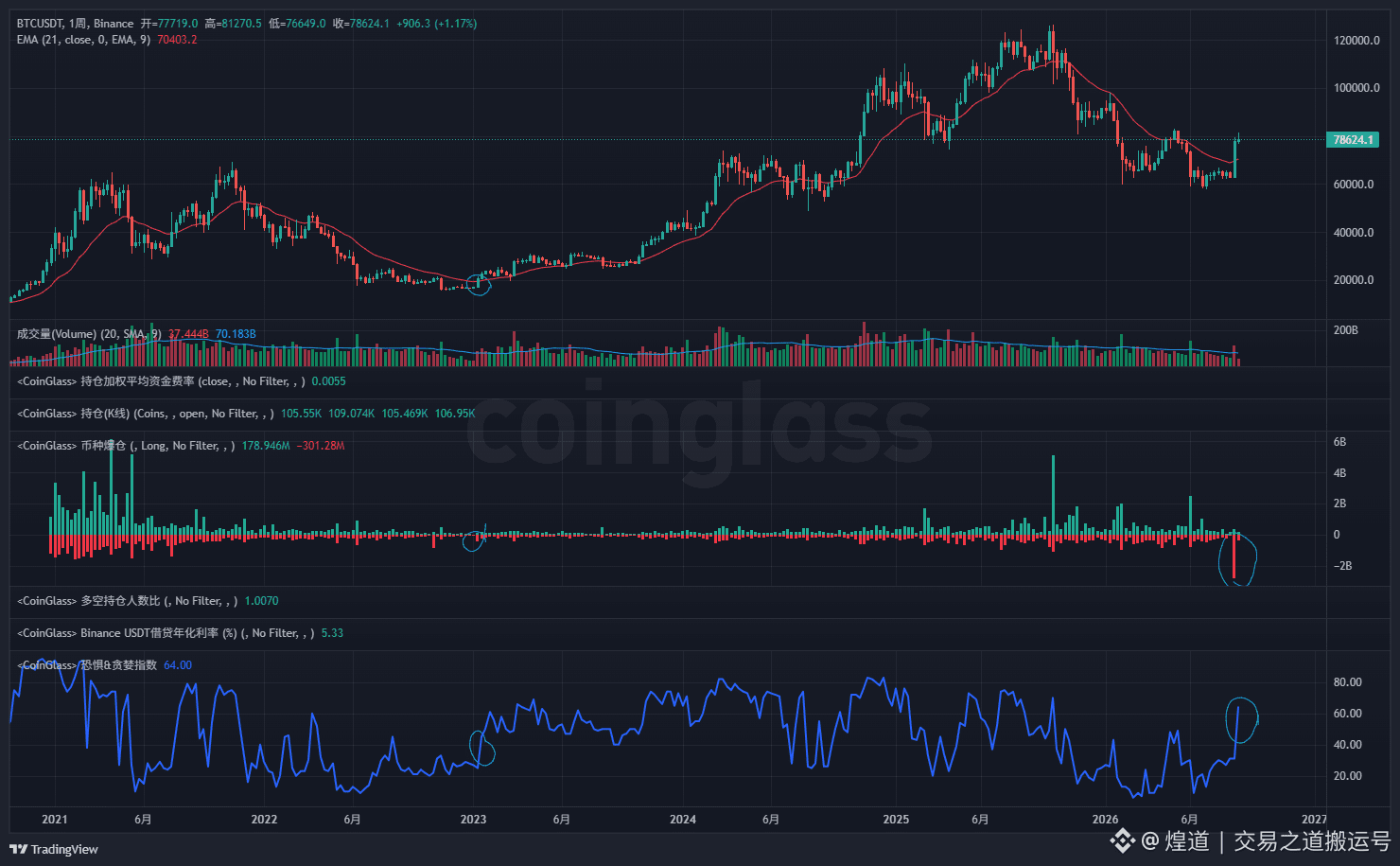Click the 2027 label on the time axis
Screen dimensions: 1400x866
pos(1314,820)
